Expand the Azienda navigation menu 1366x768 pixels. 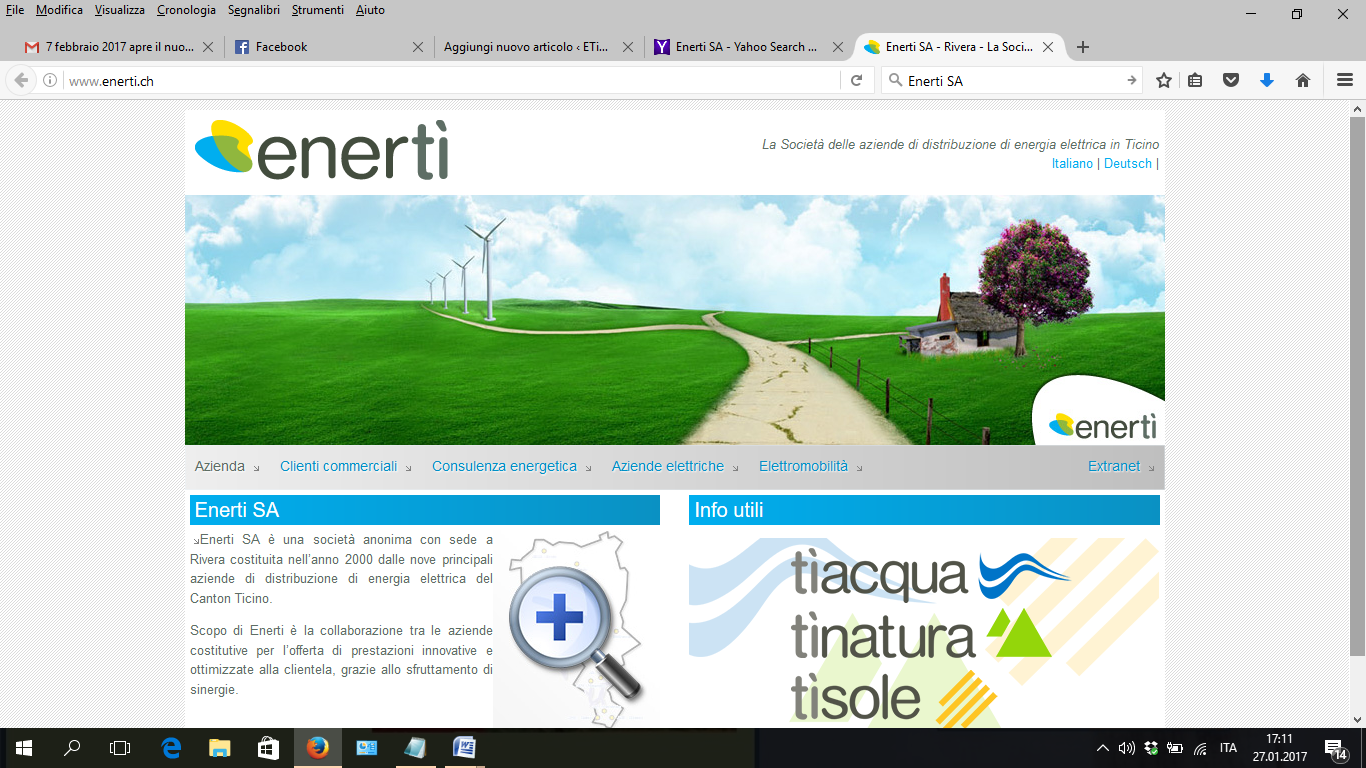tap(227, 467)
